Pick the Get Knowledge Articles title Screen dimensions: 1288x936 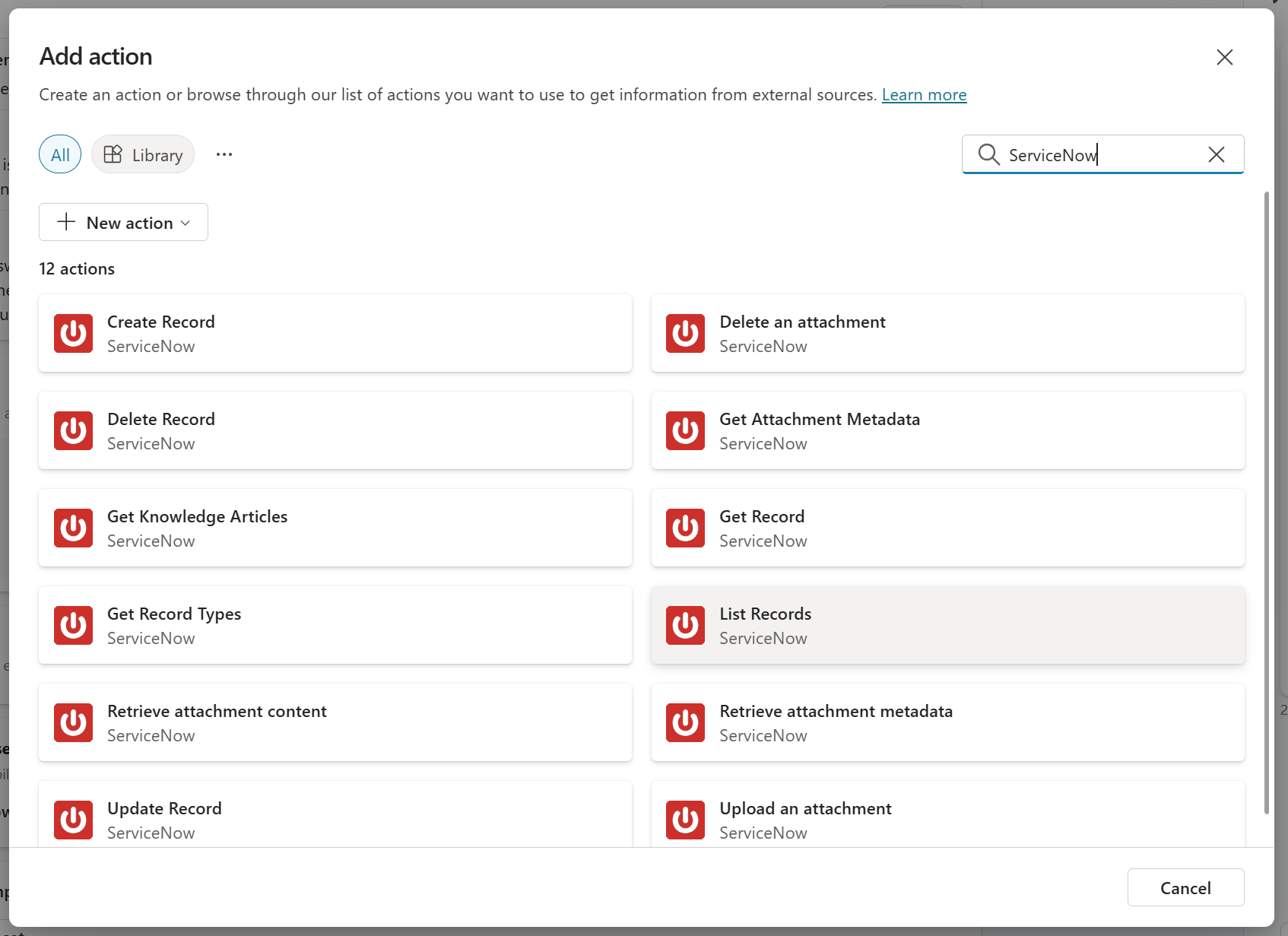198,516
